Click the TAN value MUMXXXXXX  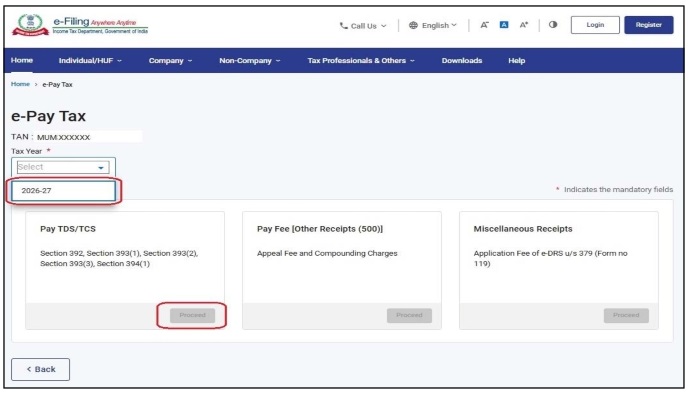coord(63,137)
